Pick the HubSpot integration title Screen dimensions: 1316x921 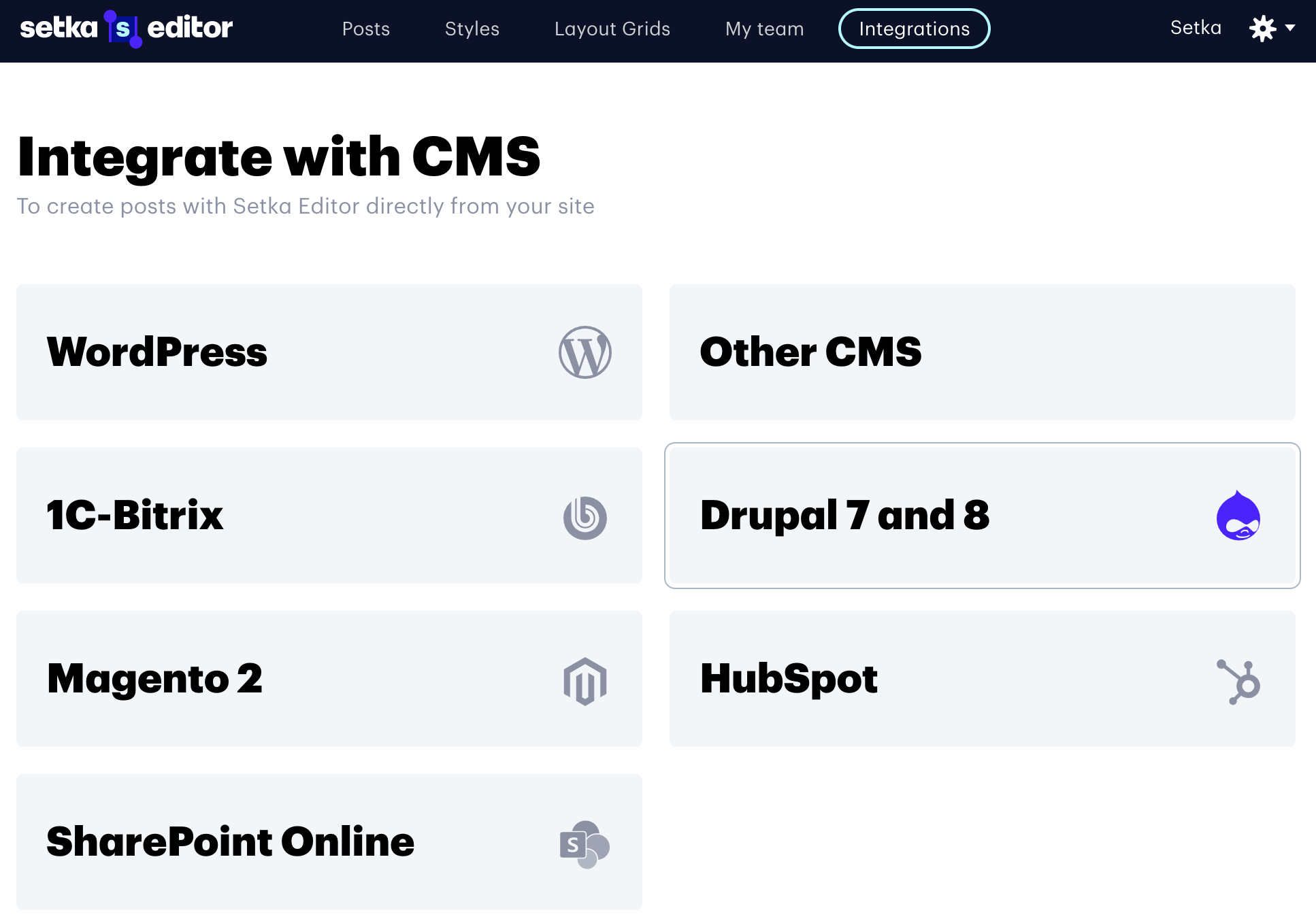(789, 679)
